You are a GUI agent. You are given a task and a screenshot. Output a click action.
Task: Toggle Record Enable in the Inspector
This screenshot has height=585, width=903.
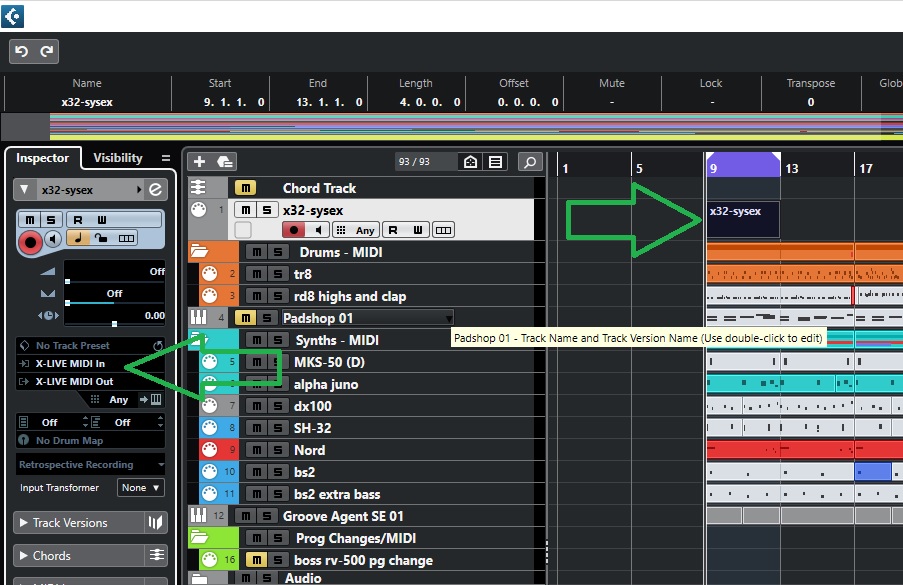click(30, 243)
